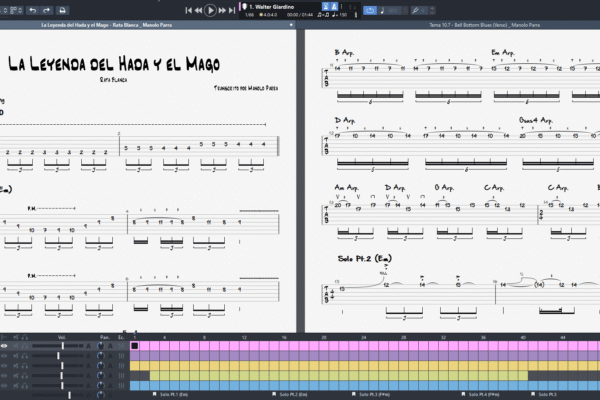The height and width of the screenshot is (400, 600).
Task: Collapse the track panel with the top-left arrow
Action: (4, 337)
